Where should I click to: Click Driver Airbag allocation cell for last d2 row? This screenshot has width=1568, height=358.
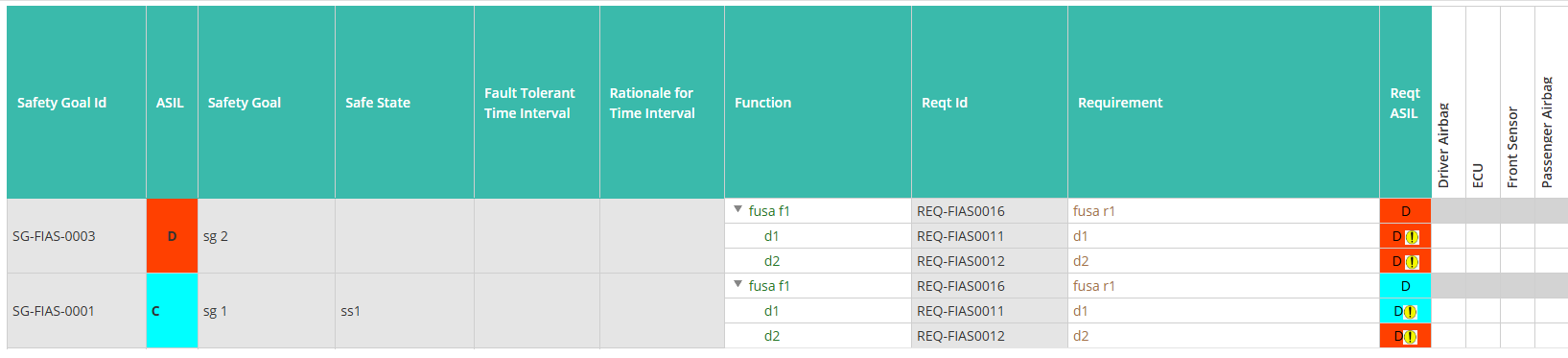1448,336
